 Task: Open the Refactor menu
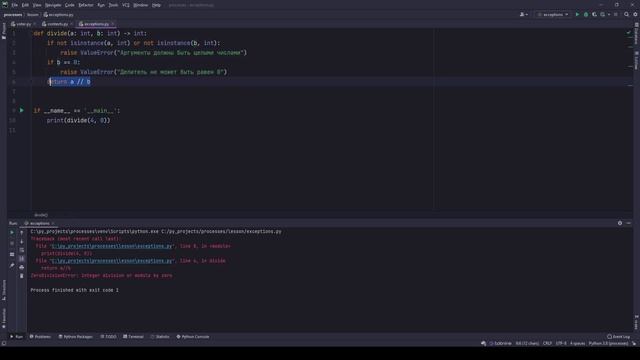click(86, 5)
